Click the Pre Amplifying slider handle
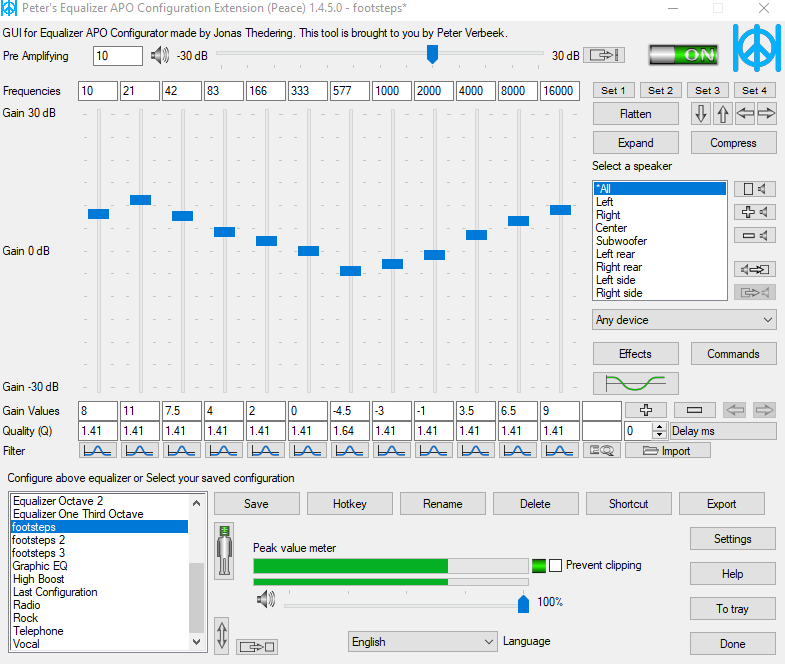 (432, 54)
